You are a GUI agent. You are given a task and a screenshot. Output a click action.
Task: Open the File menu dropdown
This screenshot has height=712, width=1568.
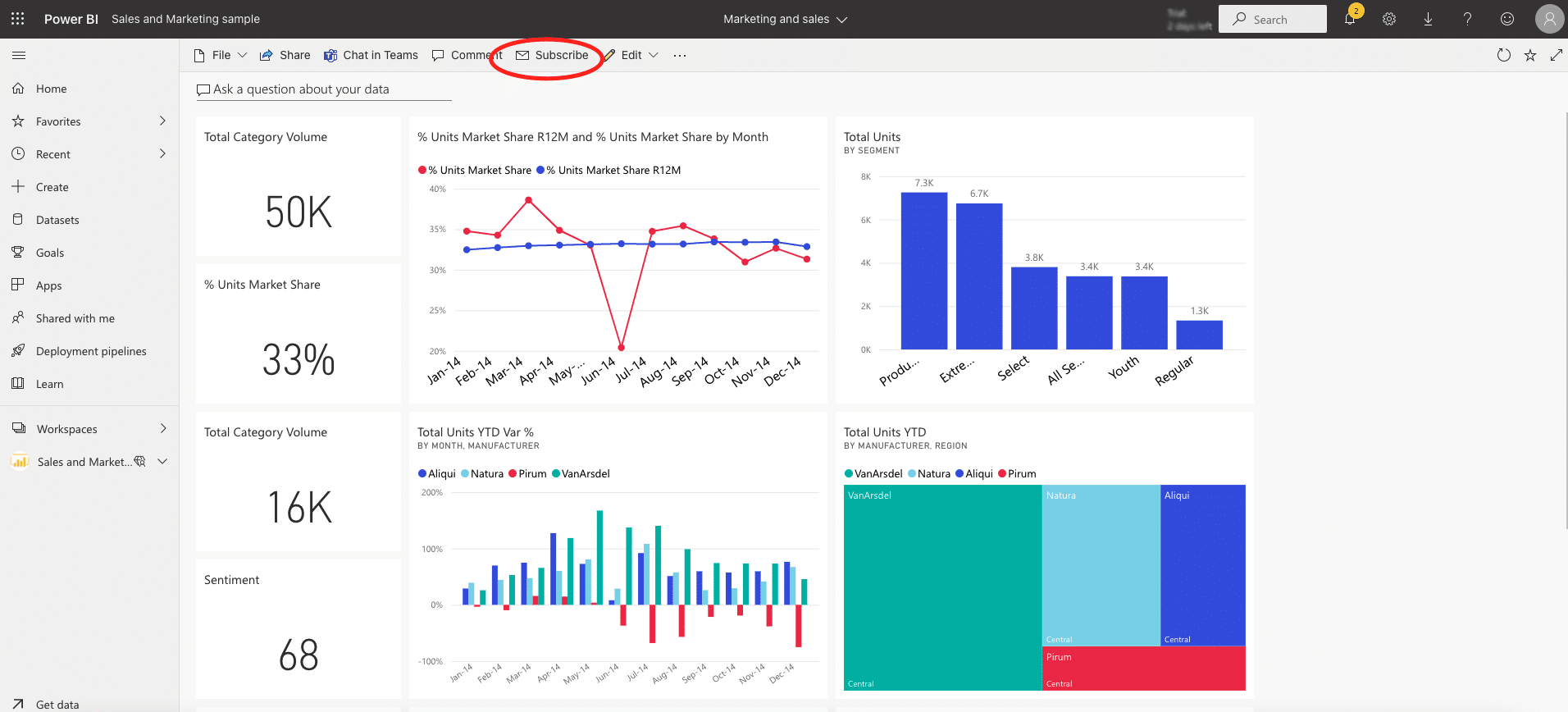pos(220,55)
